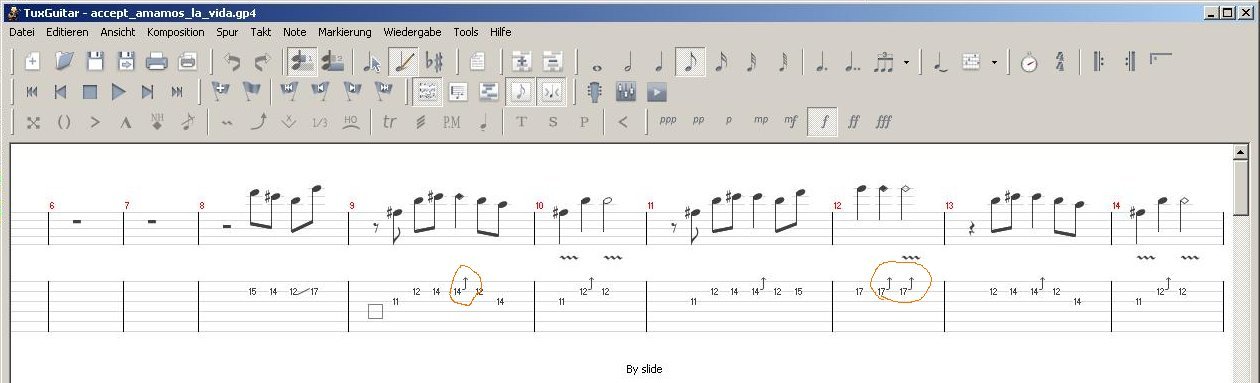Viewport: 1260px width, 383px height.
Task: Undo the last edit
Action: click(232, 62)
